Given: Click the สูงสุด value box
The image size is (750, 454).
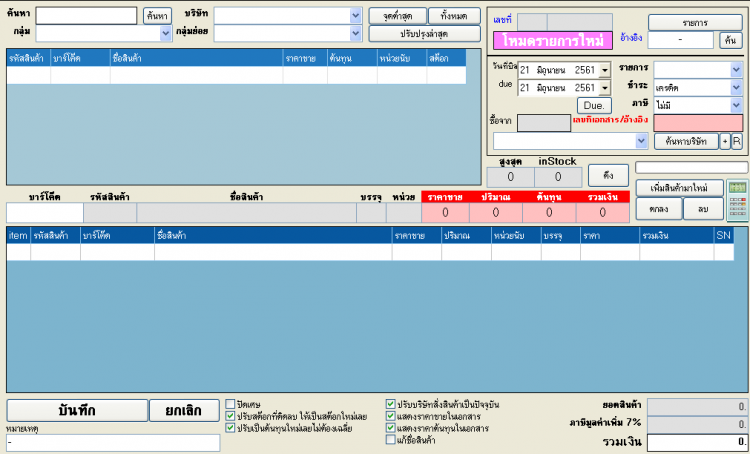Looking at the screenshot, I should [510, 177].
